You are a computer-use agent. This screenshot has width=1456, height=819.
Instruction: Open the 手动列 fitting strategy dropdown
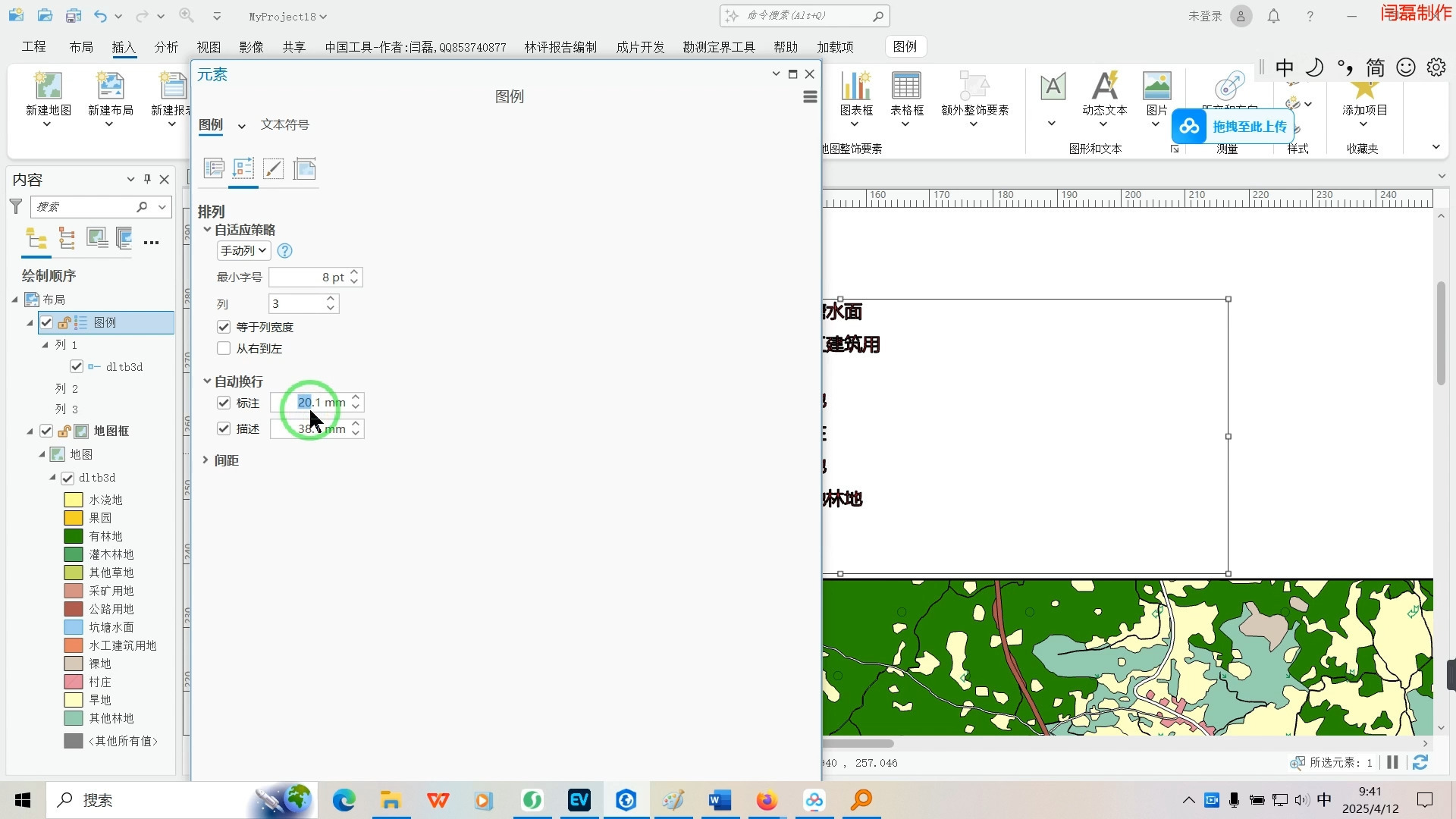[243, 250]
